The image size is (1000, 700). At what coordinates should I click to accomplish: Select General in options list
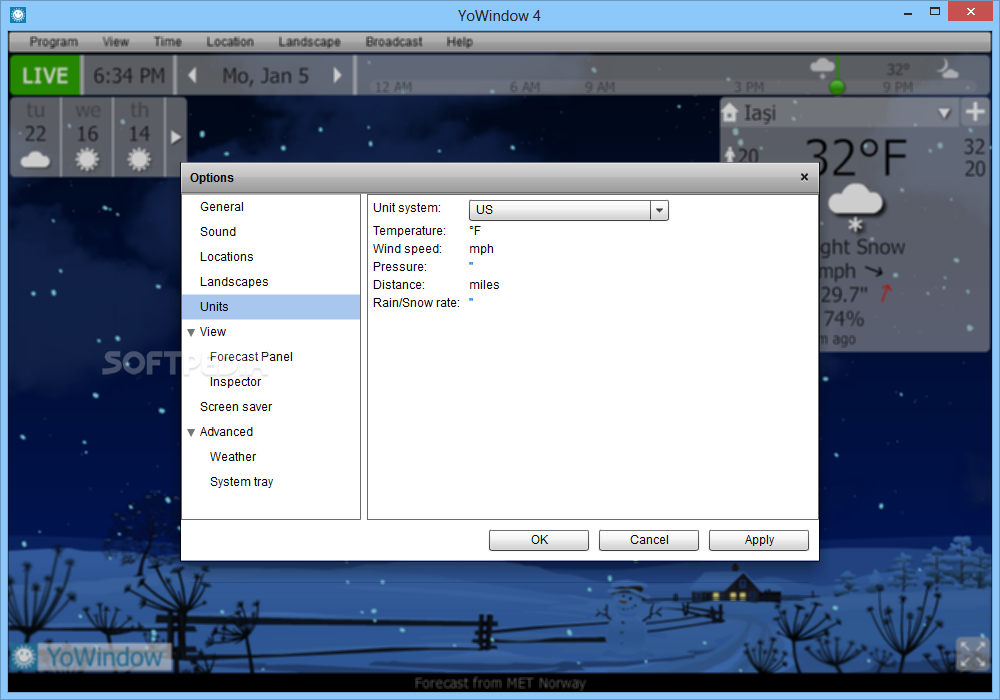[271, 207]
